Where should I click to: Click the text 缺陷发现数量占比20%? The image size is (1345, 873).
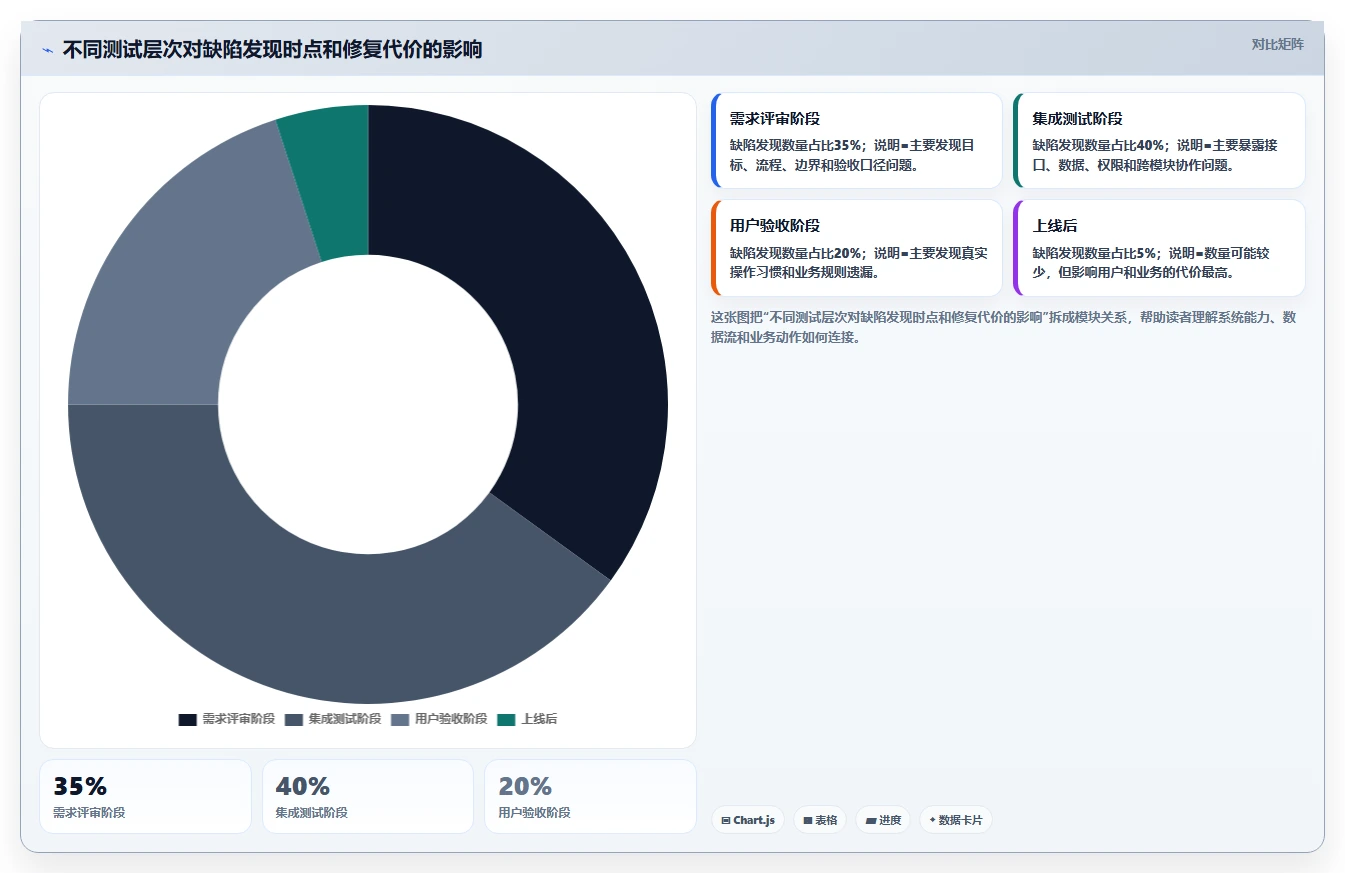(x=796, y=253)
